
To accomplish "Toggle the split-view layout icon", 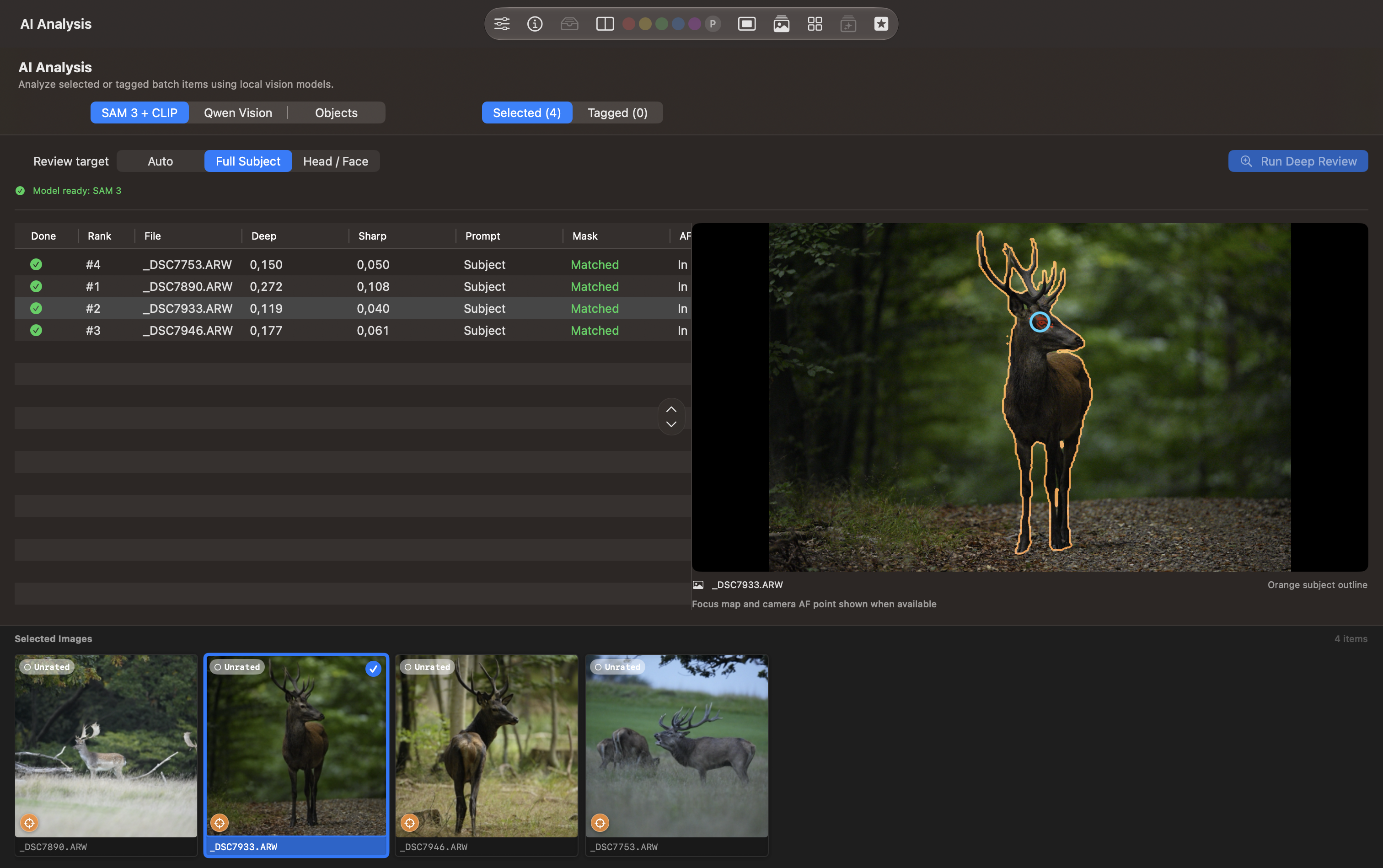I will 605,23.
